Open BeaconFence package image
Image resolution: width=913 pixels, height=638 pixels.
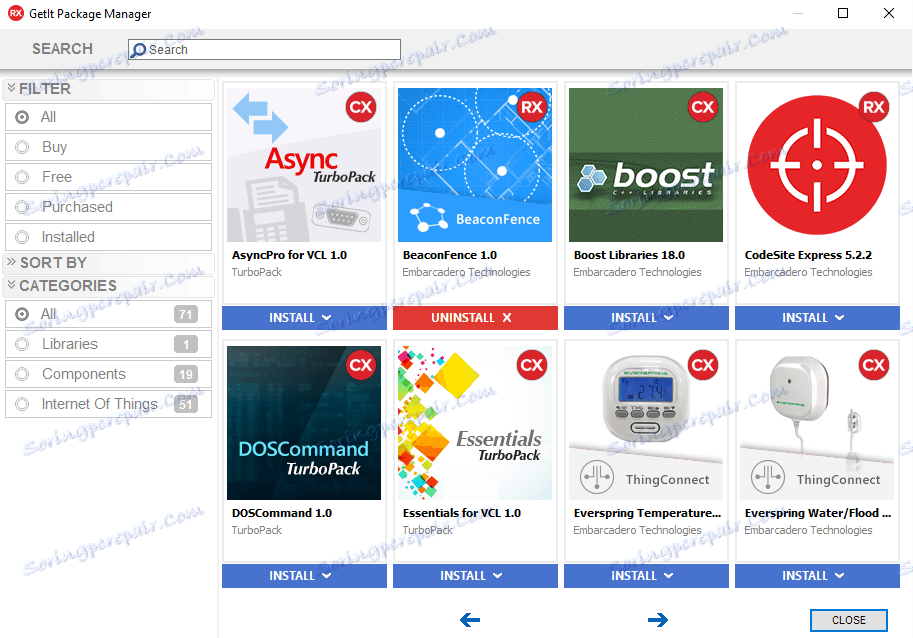[475, 165]
